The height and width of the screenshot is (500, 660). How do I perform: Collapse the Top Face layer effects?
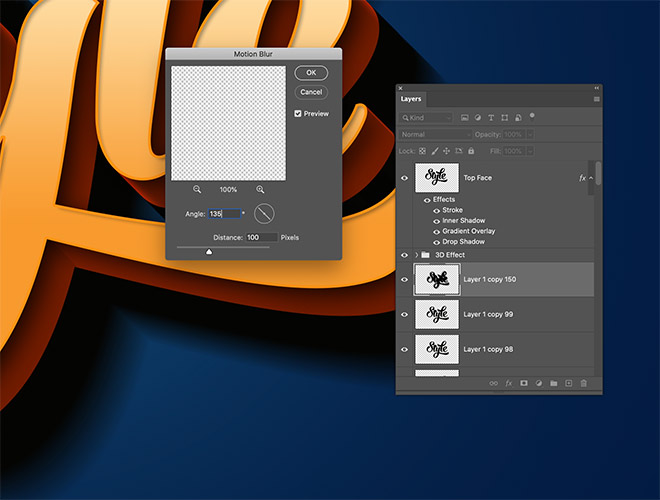[x=591, y=178]
